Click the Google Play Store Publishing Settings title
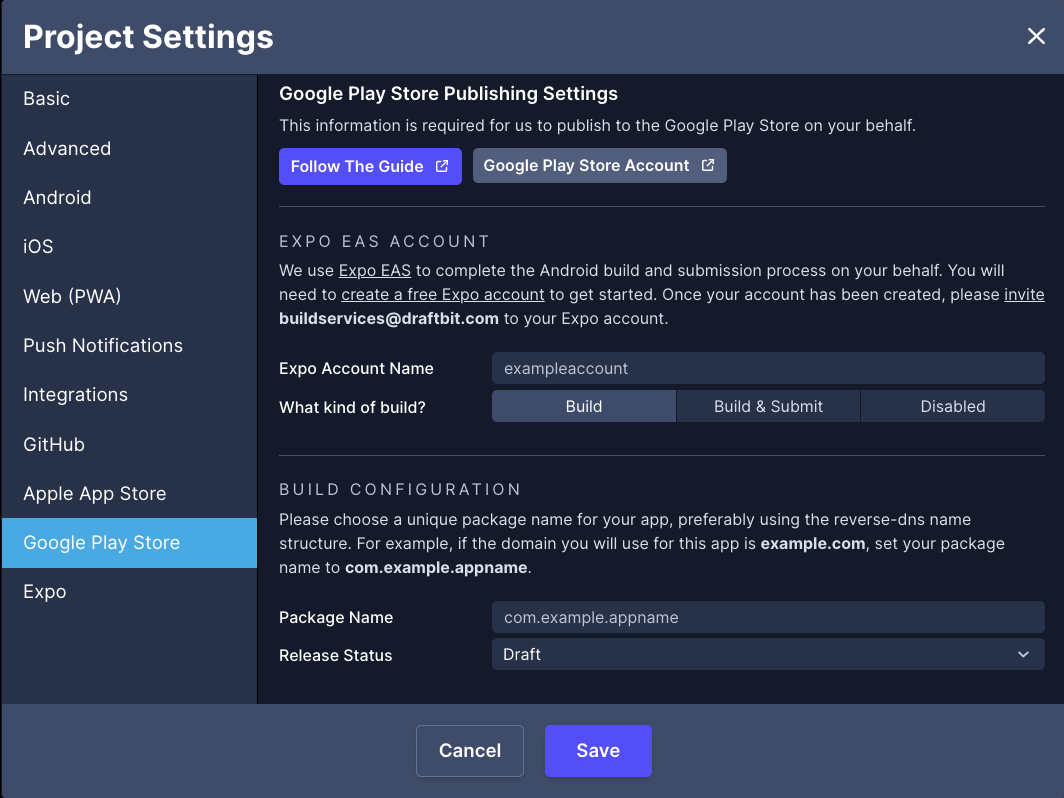Viewport: 1064px width, 798px height. (449, 94)
